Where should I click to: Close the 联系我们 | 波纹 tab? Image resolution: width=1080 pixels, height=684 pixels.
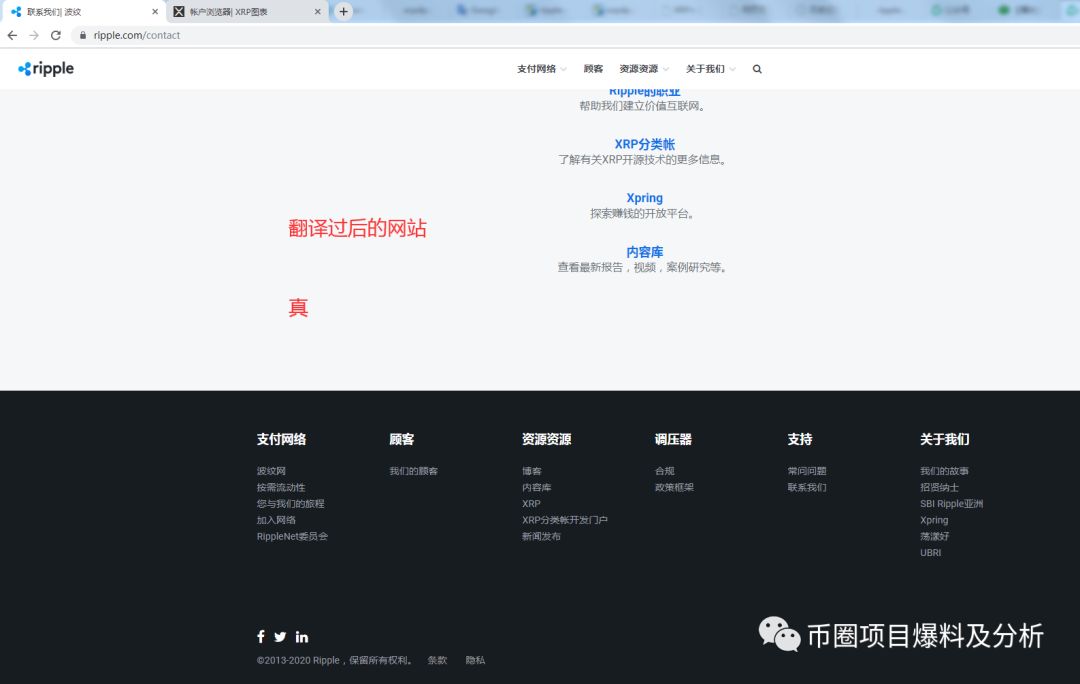(155, 12)
